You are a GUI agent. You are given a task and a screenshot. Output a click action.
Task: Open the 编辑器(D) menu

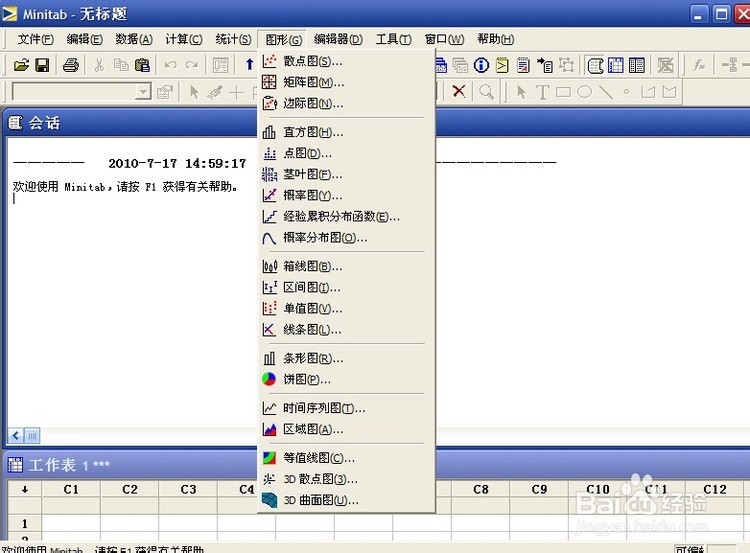pos(338,39)
